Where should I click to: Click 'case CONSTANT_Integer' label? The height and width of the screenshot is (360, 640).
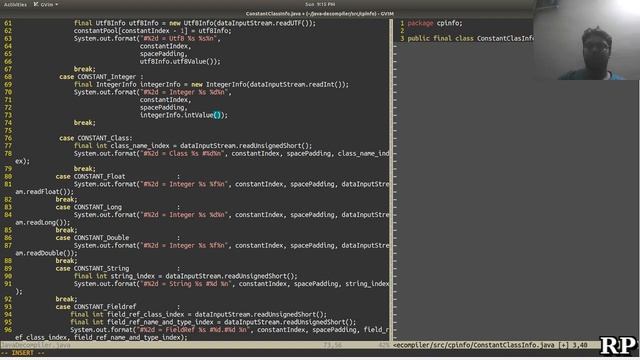98,77
